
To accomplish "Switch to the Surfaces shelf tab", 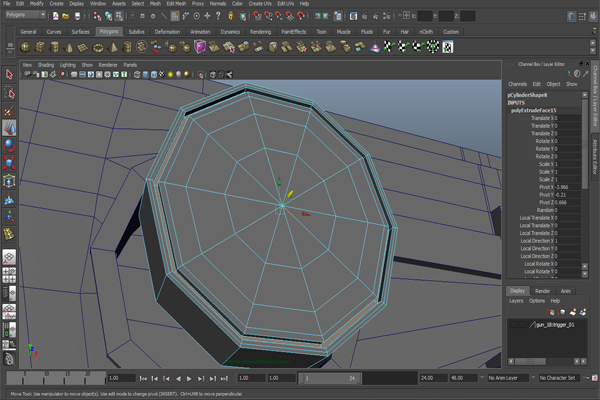I will pos(80,32).
